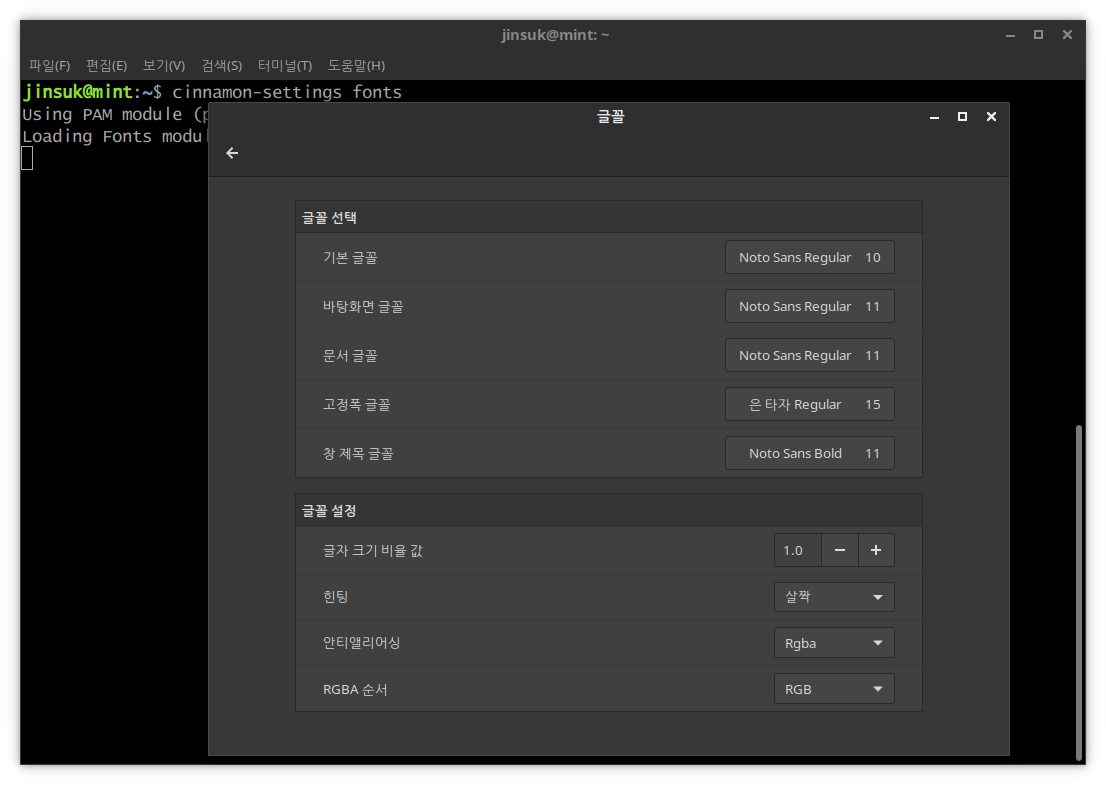The image size is (1106, 785).
Task: Minimize the jinsuk@mint terminal window
Action: point(1010,35)
